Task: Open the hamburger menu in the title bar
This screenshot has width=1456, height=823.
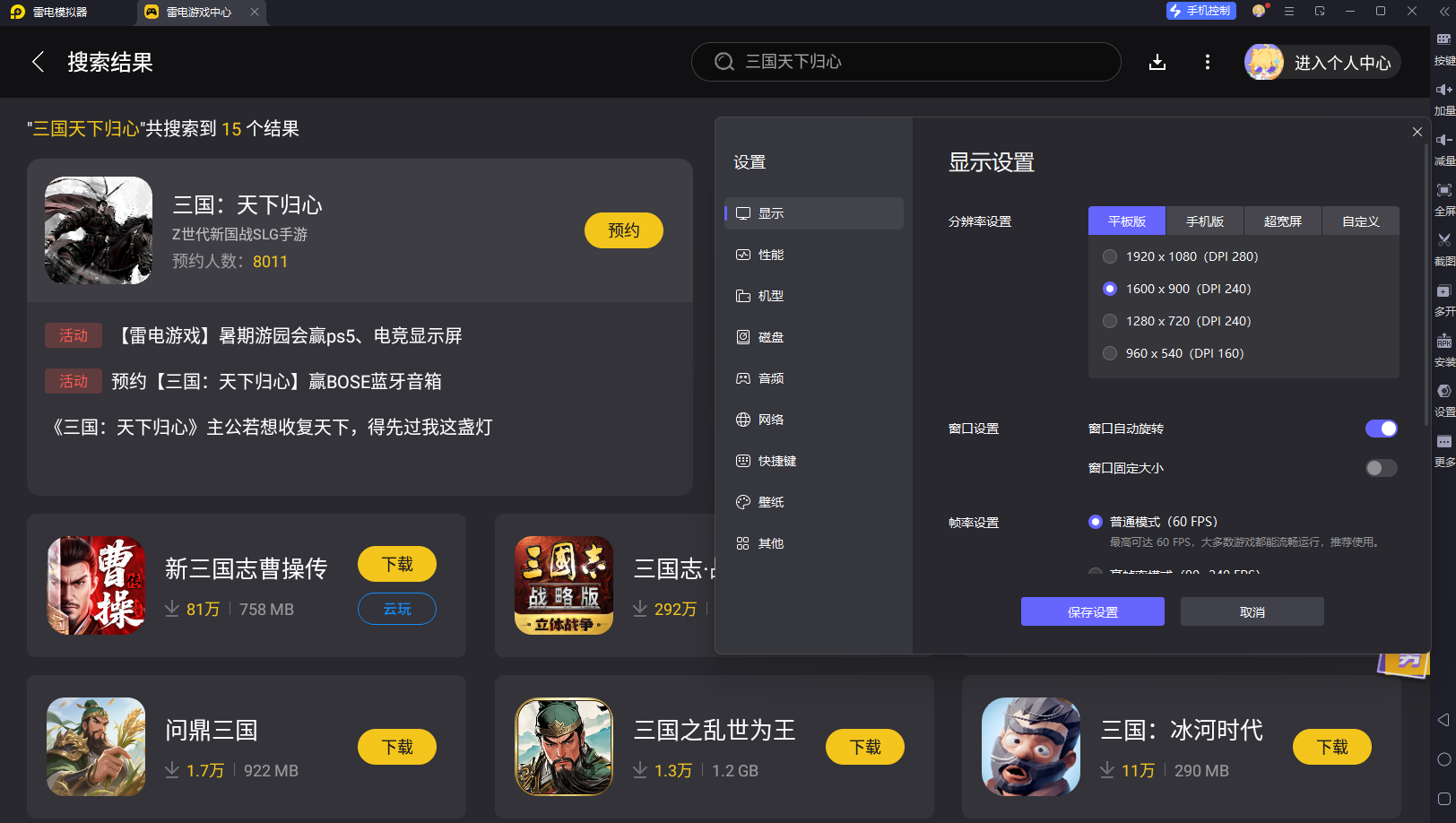Action: click(x=1289, y=11)
